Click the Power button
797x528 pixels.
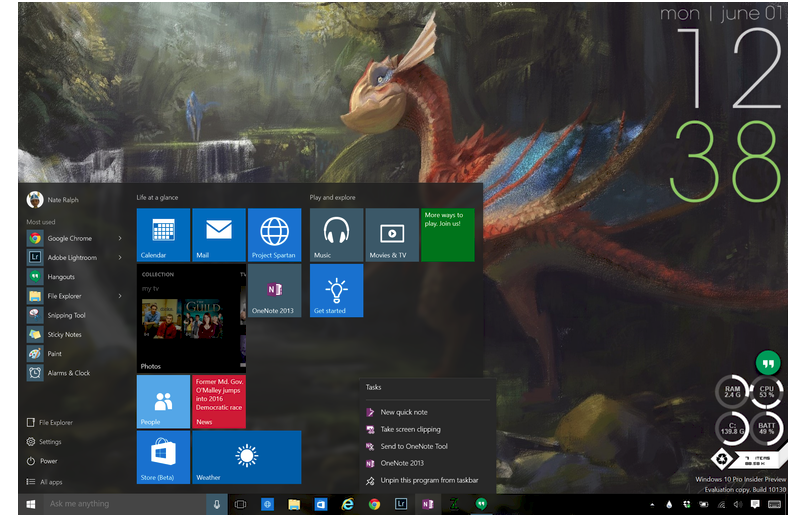click(x=42, y=461)
